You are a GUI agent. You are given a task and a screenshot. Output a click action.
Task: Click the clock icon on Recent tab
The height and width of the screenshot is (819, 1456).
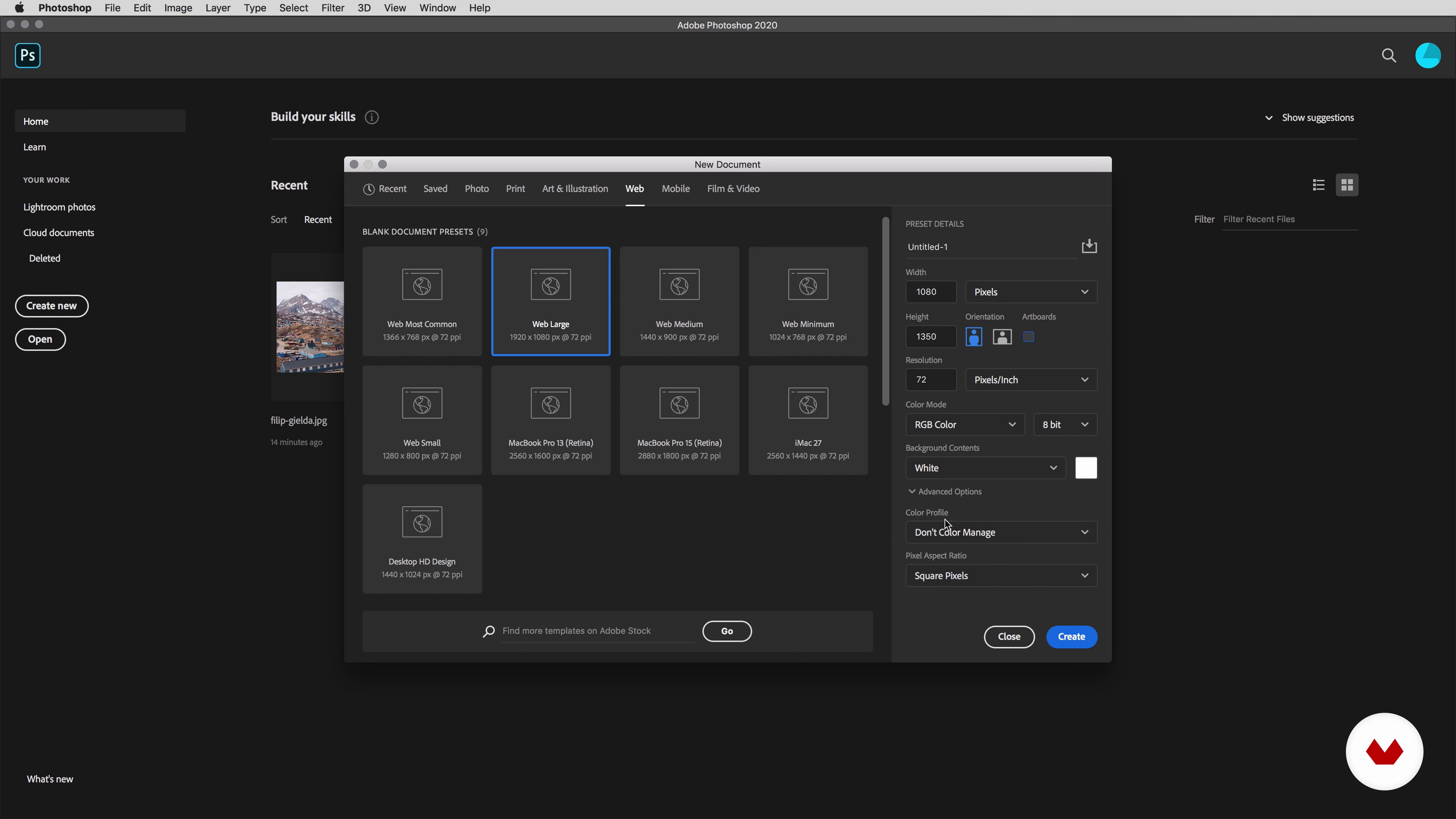click(369, 189)
